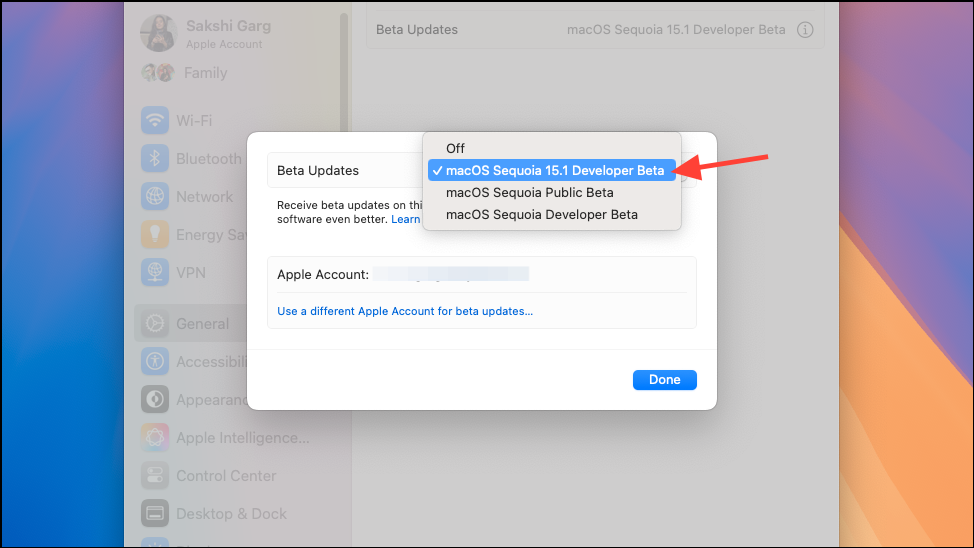Click the background 'macOS Sequoia 15.1 Developer Beta' value
The image size is (974, 548).
pos(676,29)
